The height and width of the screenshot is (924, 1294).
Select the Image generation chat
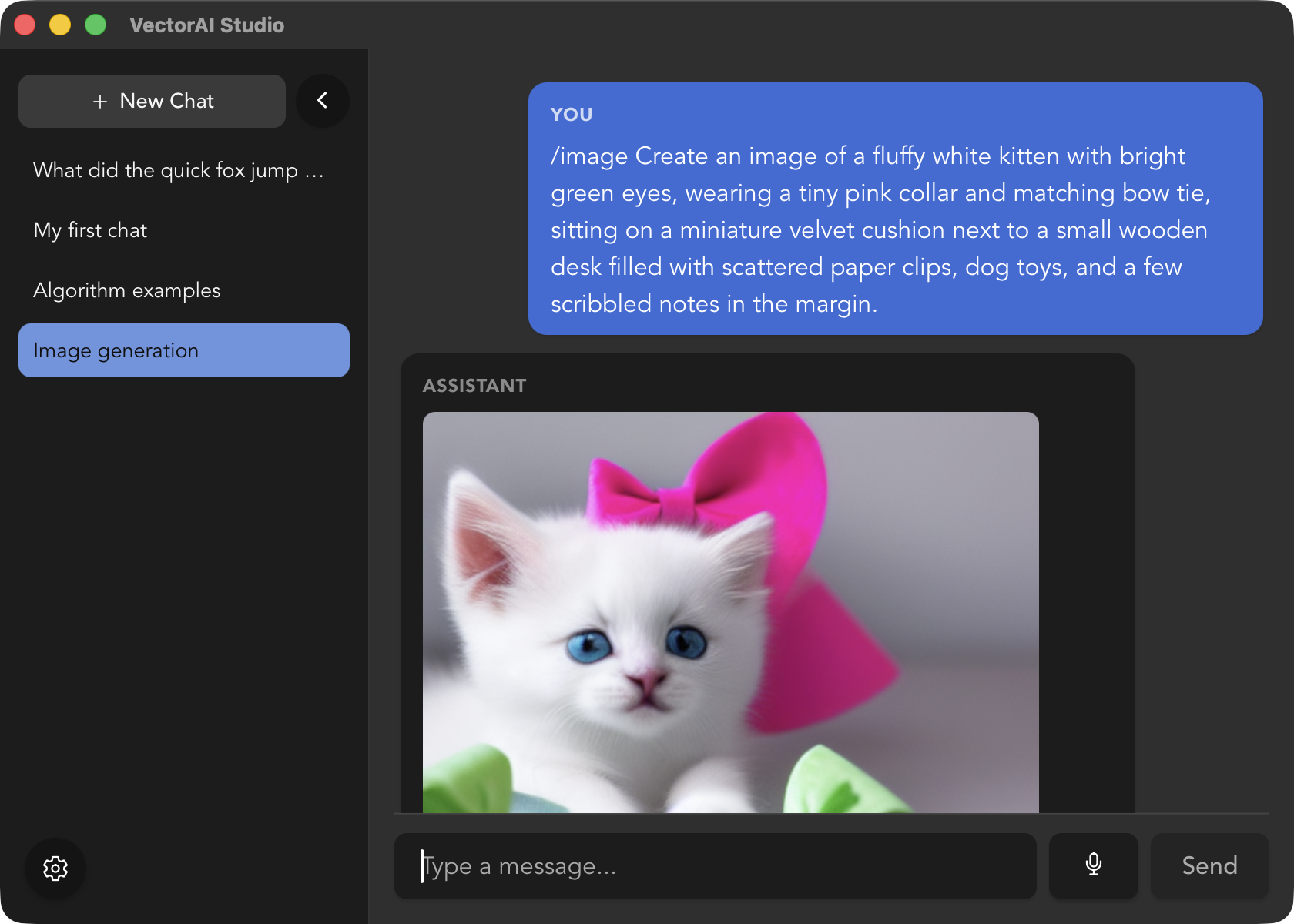click(x=183, y=350)
